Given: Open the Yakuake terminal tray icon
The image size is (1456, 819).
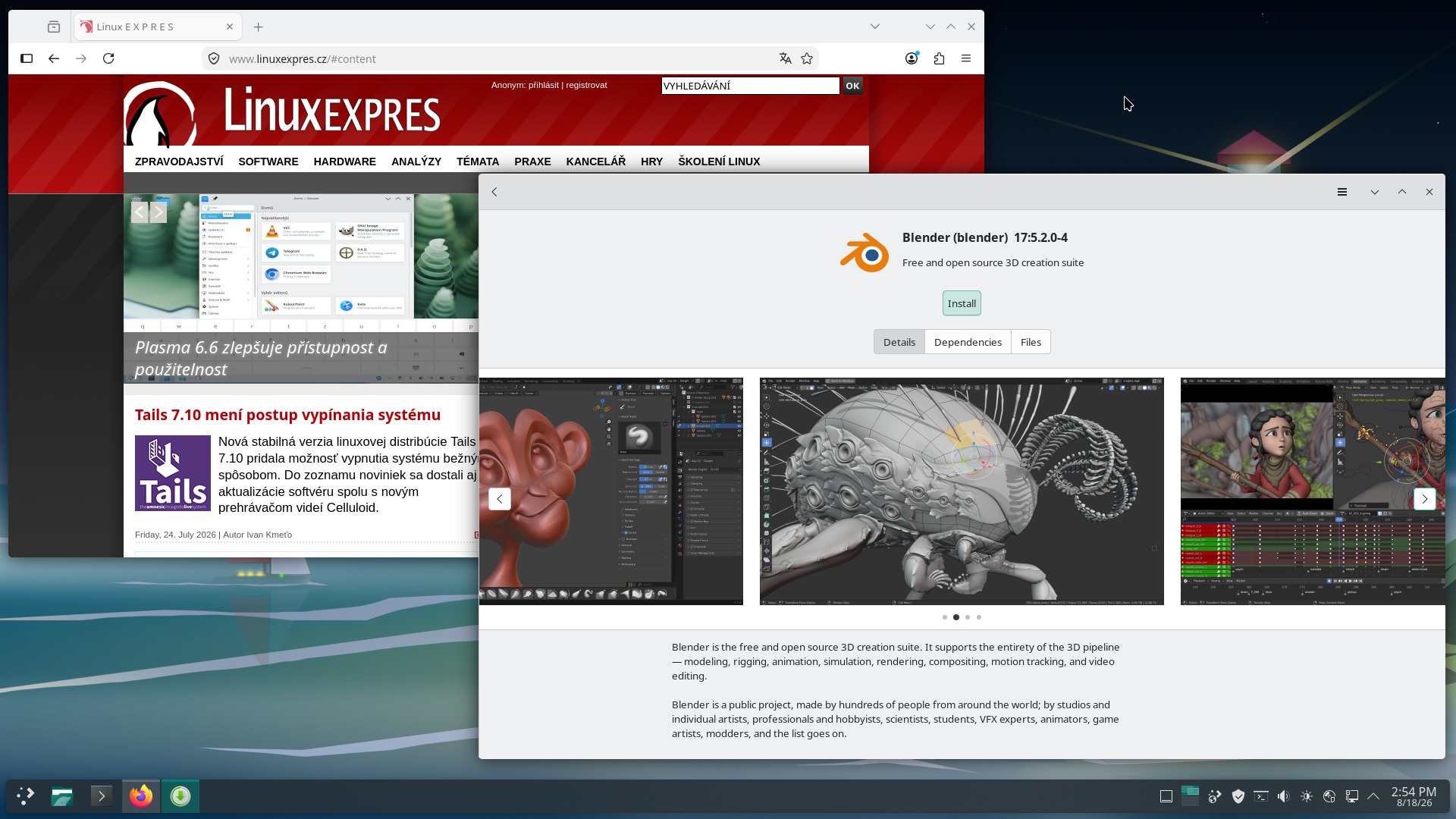Looking at the screenshot, I should pos(1261,796).
